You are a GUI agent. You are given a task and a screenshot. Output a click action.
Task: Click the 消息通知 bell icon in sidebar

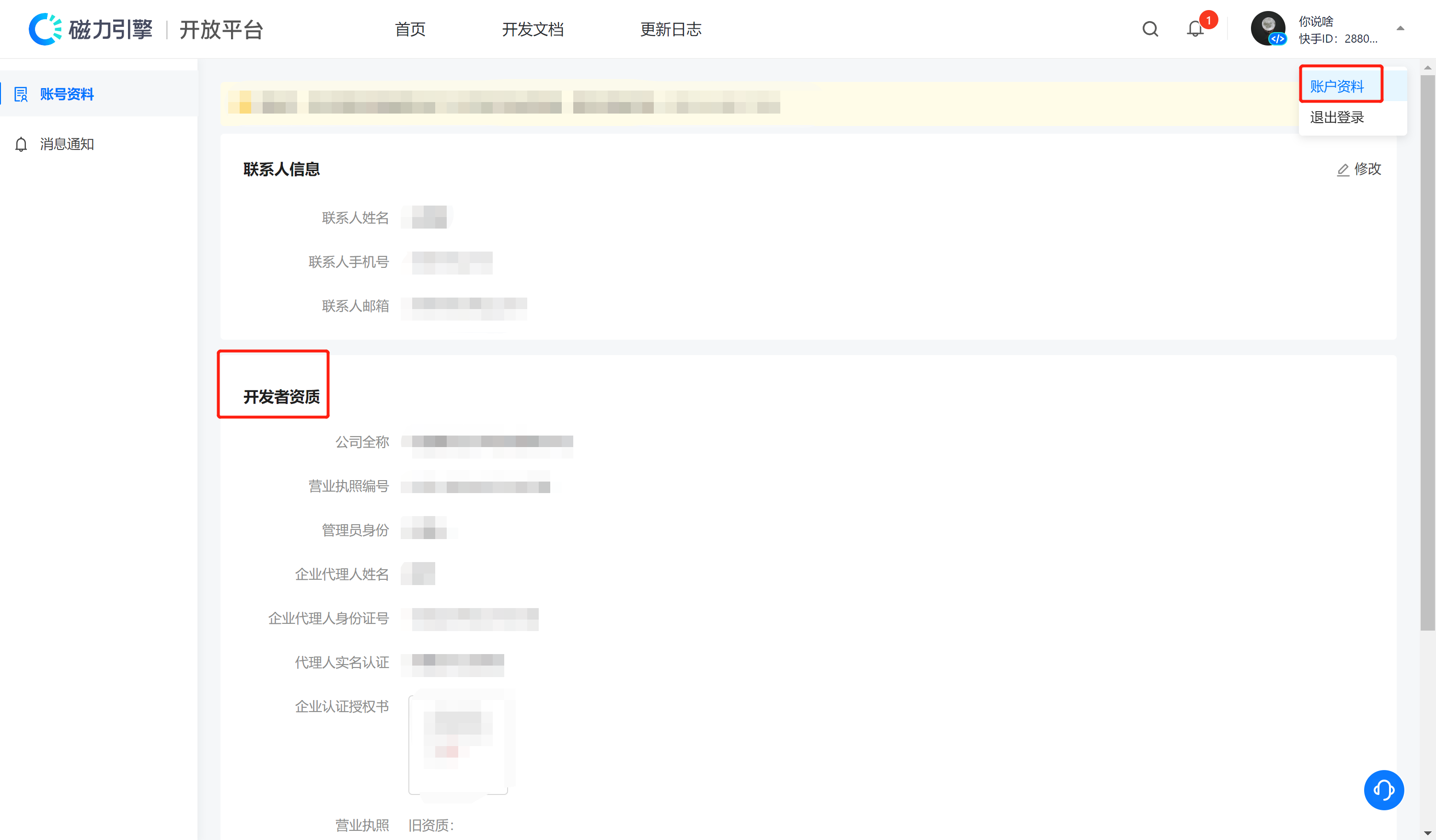point(21,144)
